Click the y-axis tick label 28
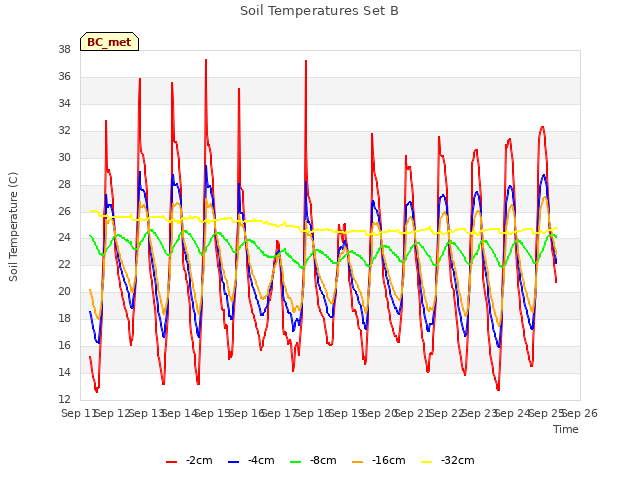The image size is (640, 480). [64, 184]
